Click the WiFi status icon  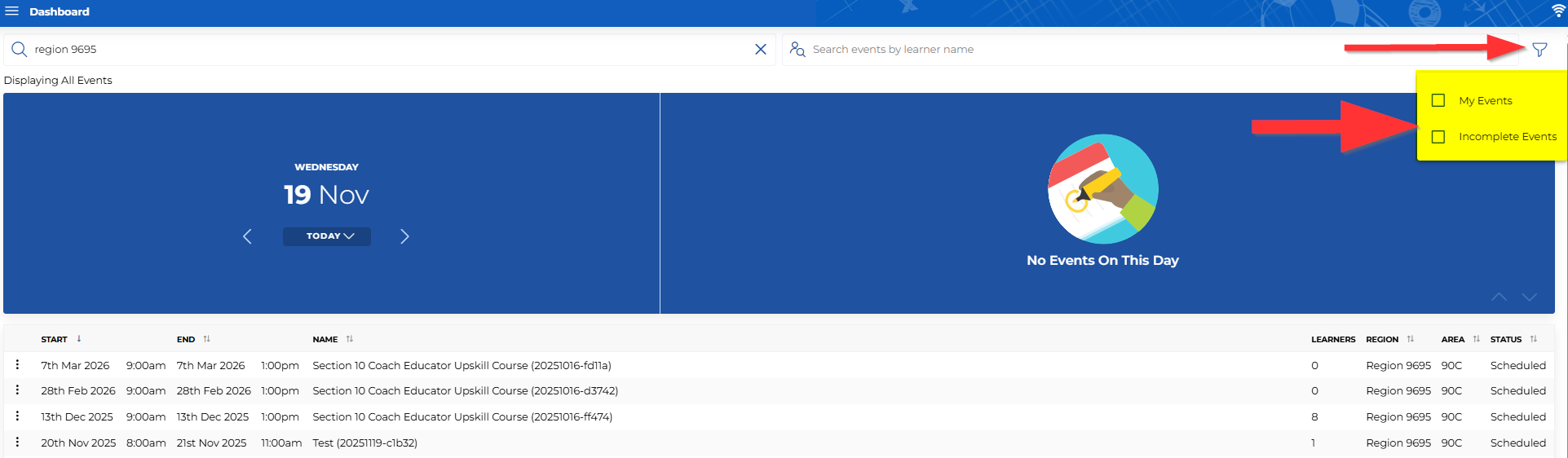pyautogui.click(x=1557, y=11)
